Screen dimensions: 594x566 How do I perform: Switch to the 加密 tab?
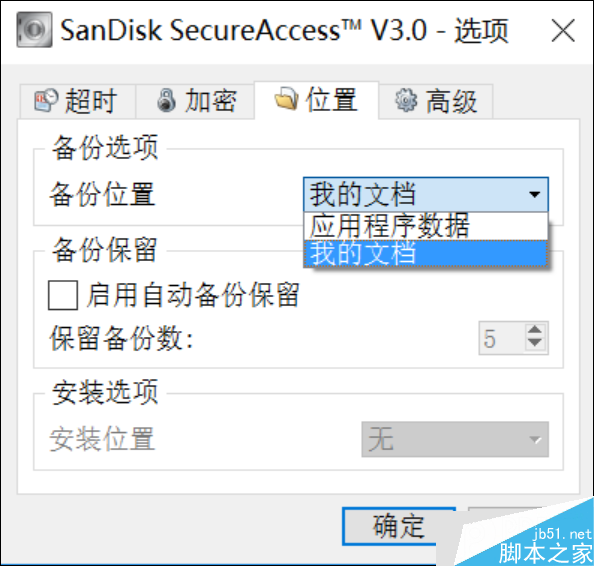(195, 101)
